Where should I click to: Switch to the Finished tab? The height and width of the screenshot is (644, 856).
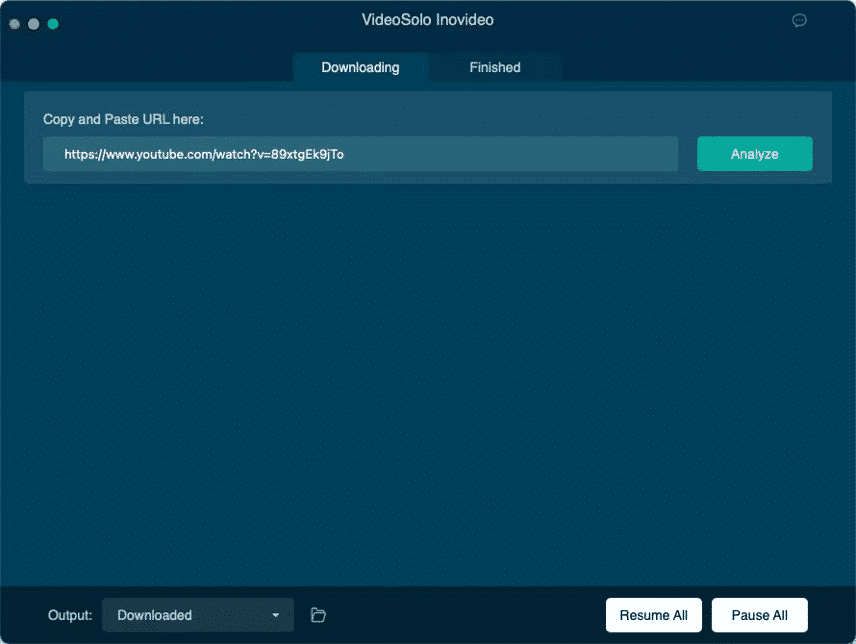coord(494,67)
